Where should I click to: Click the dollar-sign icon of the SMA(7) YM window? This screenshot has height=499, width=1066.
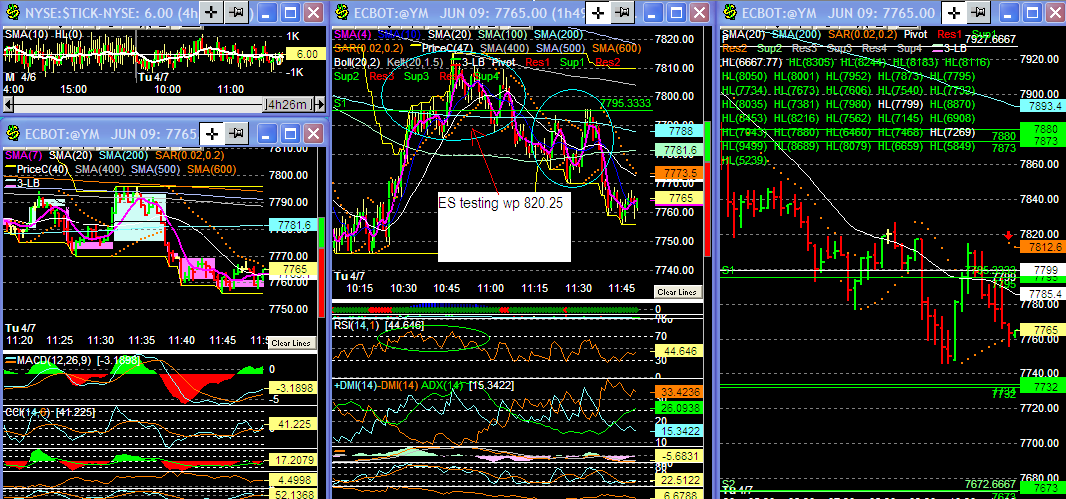click(12, 133)
